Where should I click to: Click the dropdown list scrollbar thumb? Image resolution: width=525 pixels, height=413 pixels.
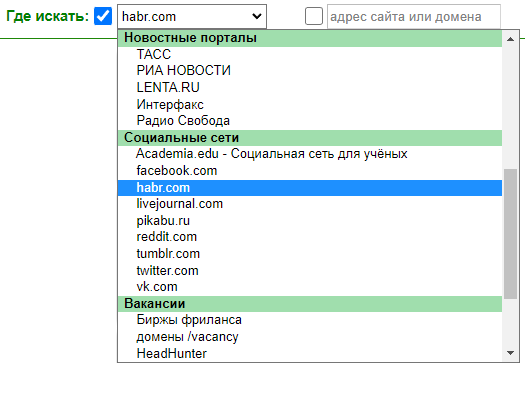(x=511, y=234)
